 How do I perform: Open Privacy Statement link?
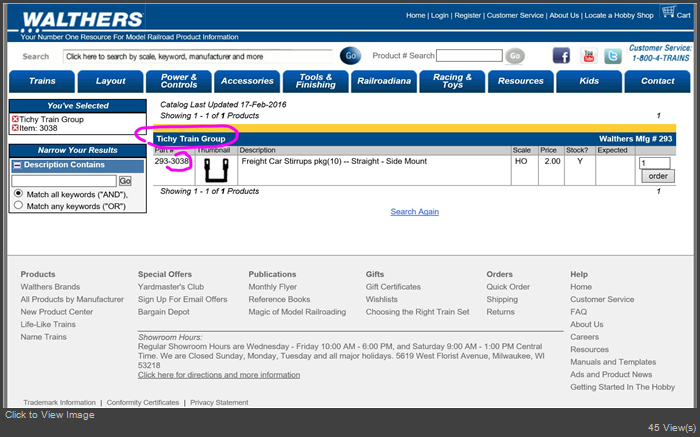tap(219, 402)
